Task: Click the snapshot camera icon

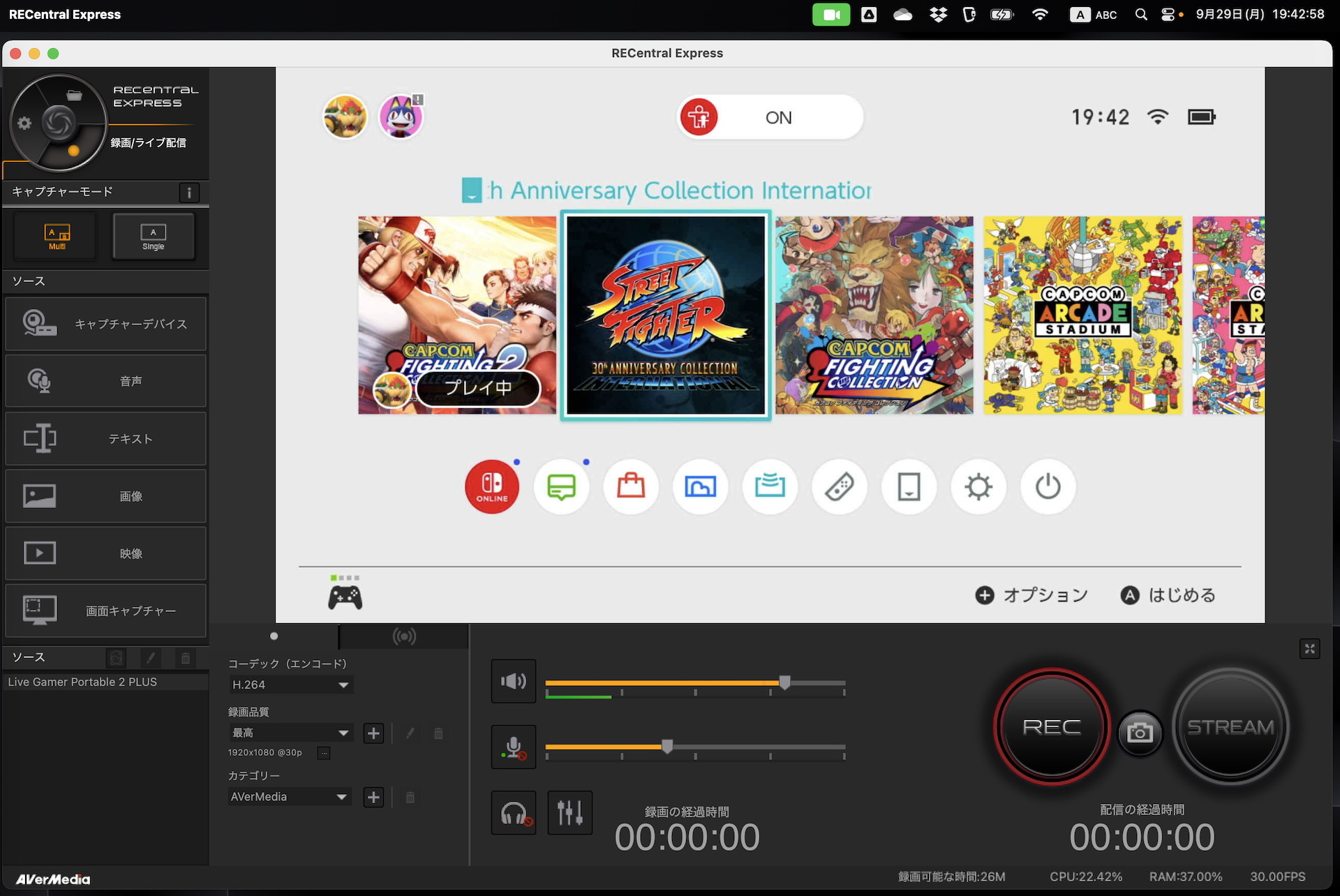Action: coord(1140,732)
